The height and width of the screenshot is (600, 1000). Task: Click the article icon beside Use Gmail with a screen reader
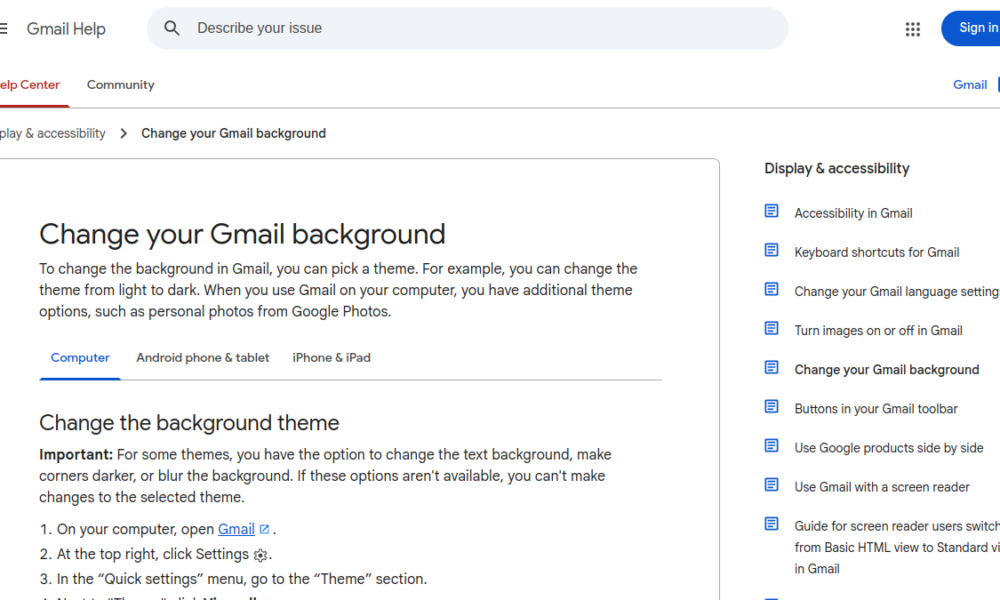tap(771, 485)
